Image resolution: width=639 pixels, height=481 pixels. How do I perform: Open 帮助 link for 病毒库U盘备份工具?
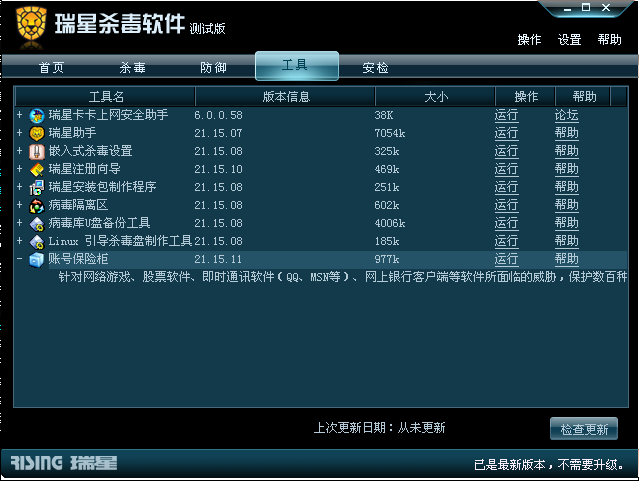click(x=566, y=223)
